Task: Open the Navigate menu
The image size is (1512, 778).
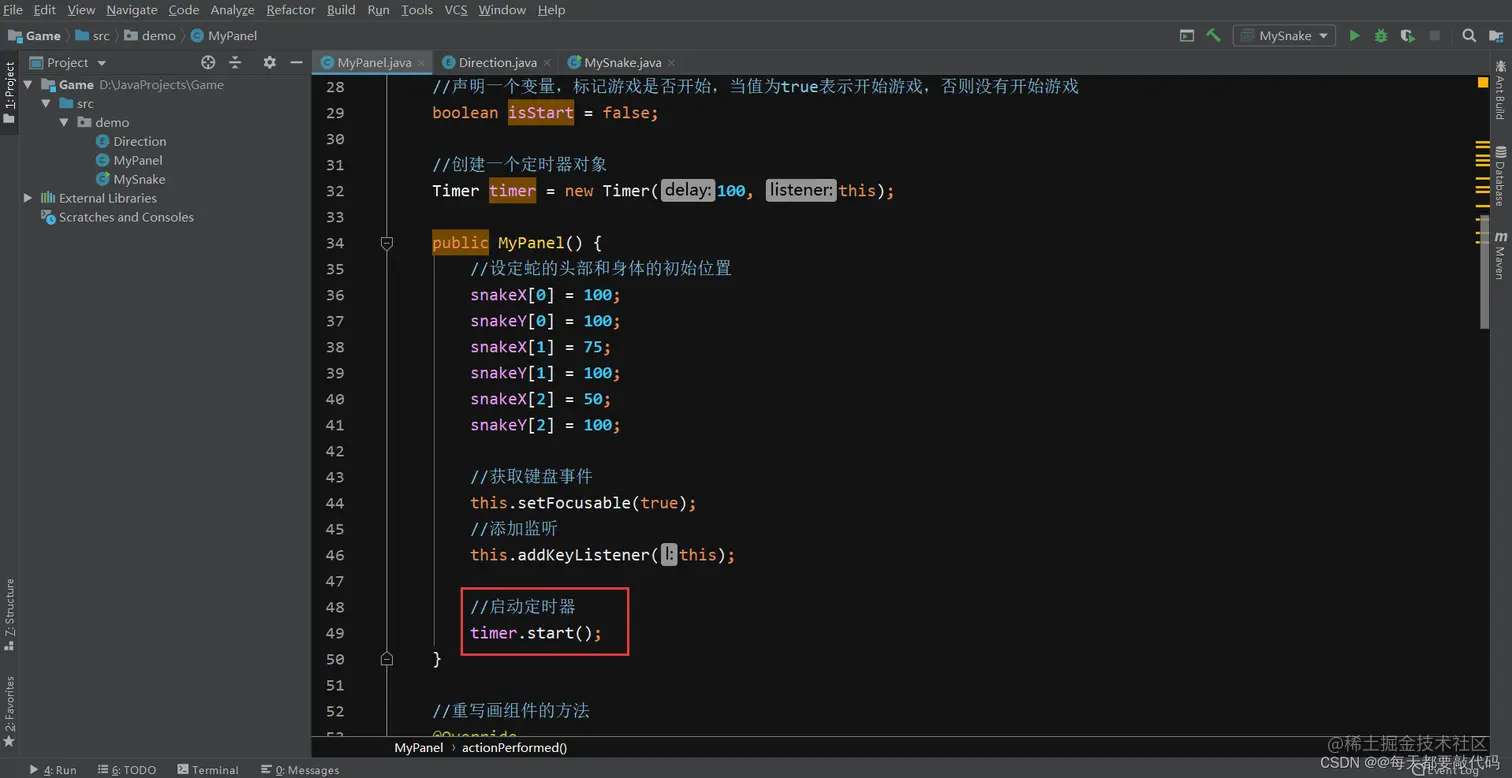Action: coord(132,10)
